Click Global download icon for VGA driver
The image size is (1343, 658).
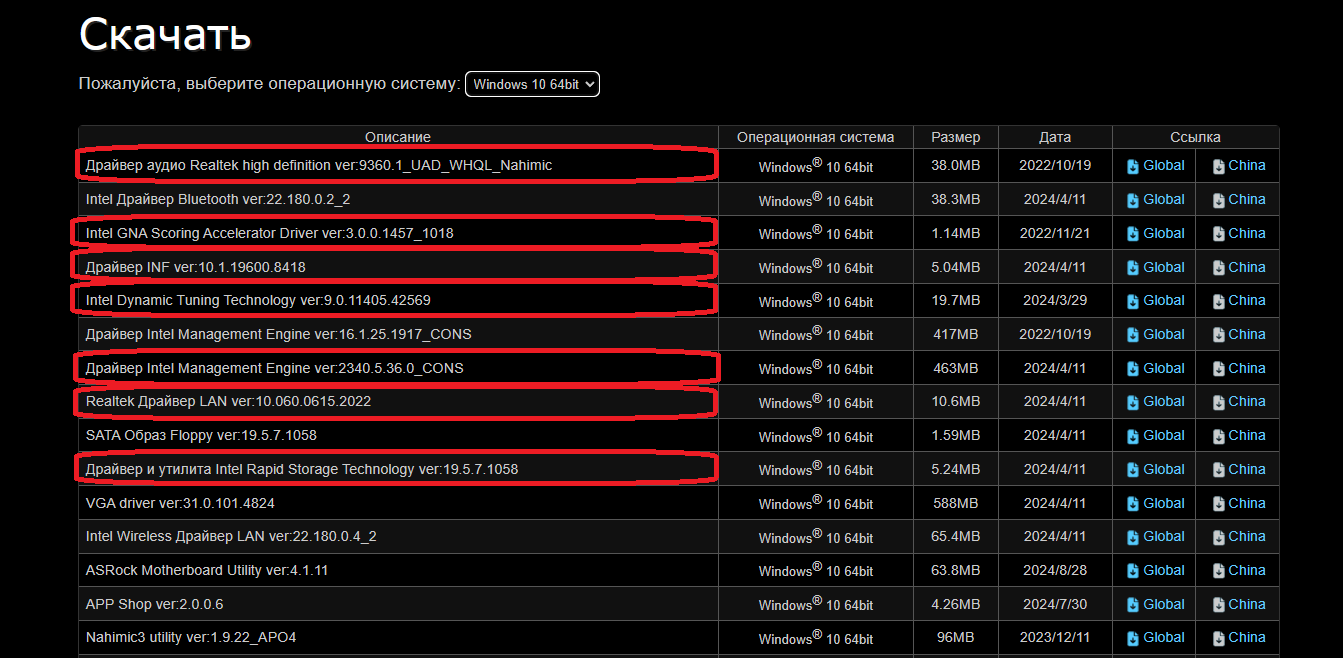[x=1133, y=504]
